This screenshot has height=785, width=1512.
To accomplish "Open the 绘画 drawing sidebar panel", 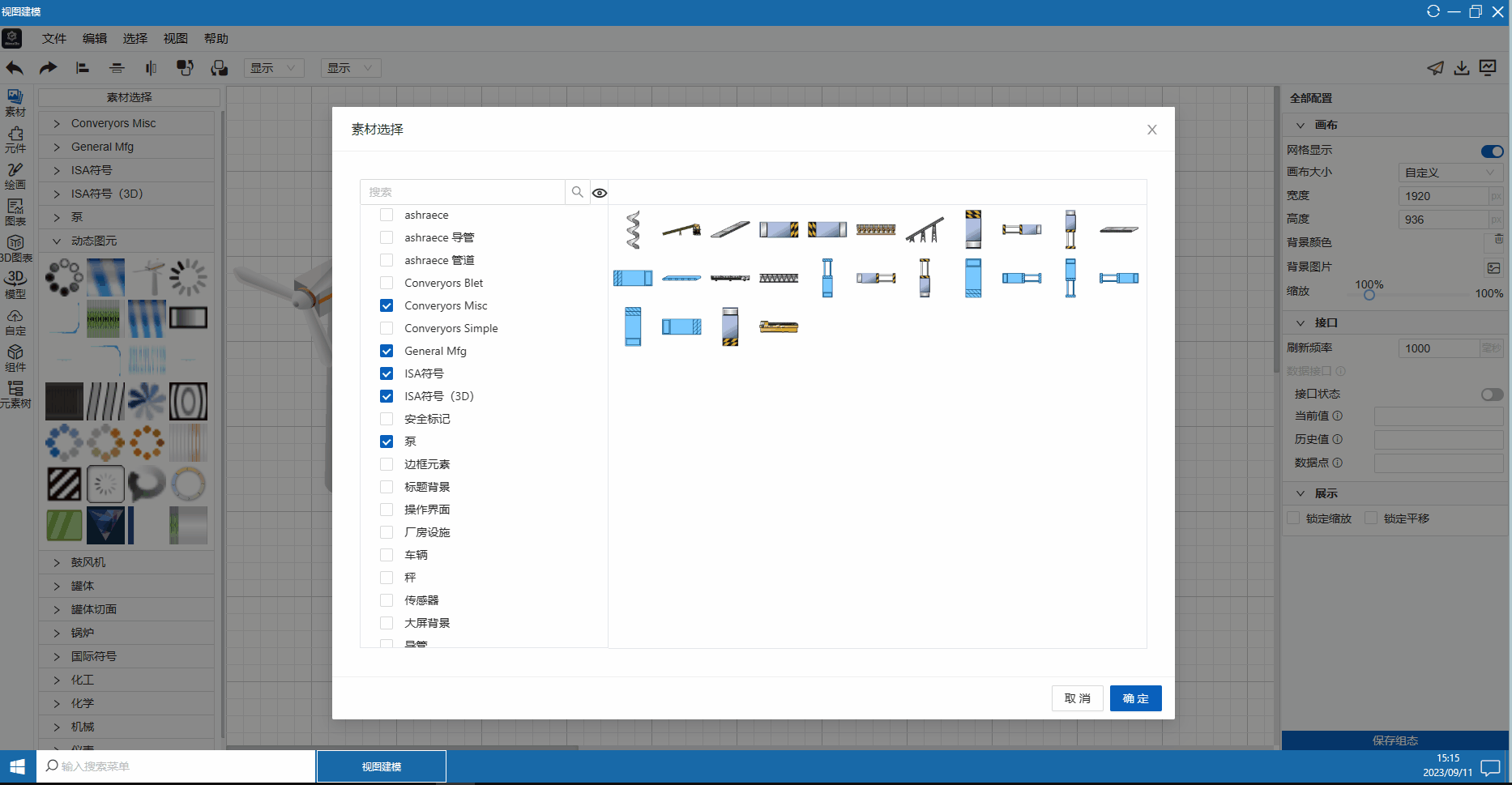I will pos(15,176).
